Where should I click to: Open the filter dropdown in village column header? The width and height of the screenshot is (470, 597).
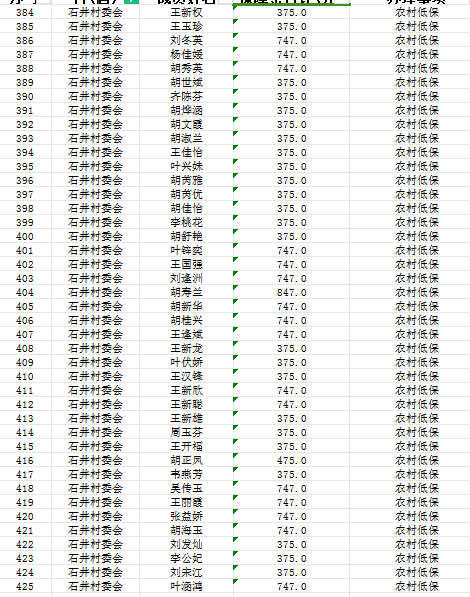(x=132, y=1)
